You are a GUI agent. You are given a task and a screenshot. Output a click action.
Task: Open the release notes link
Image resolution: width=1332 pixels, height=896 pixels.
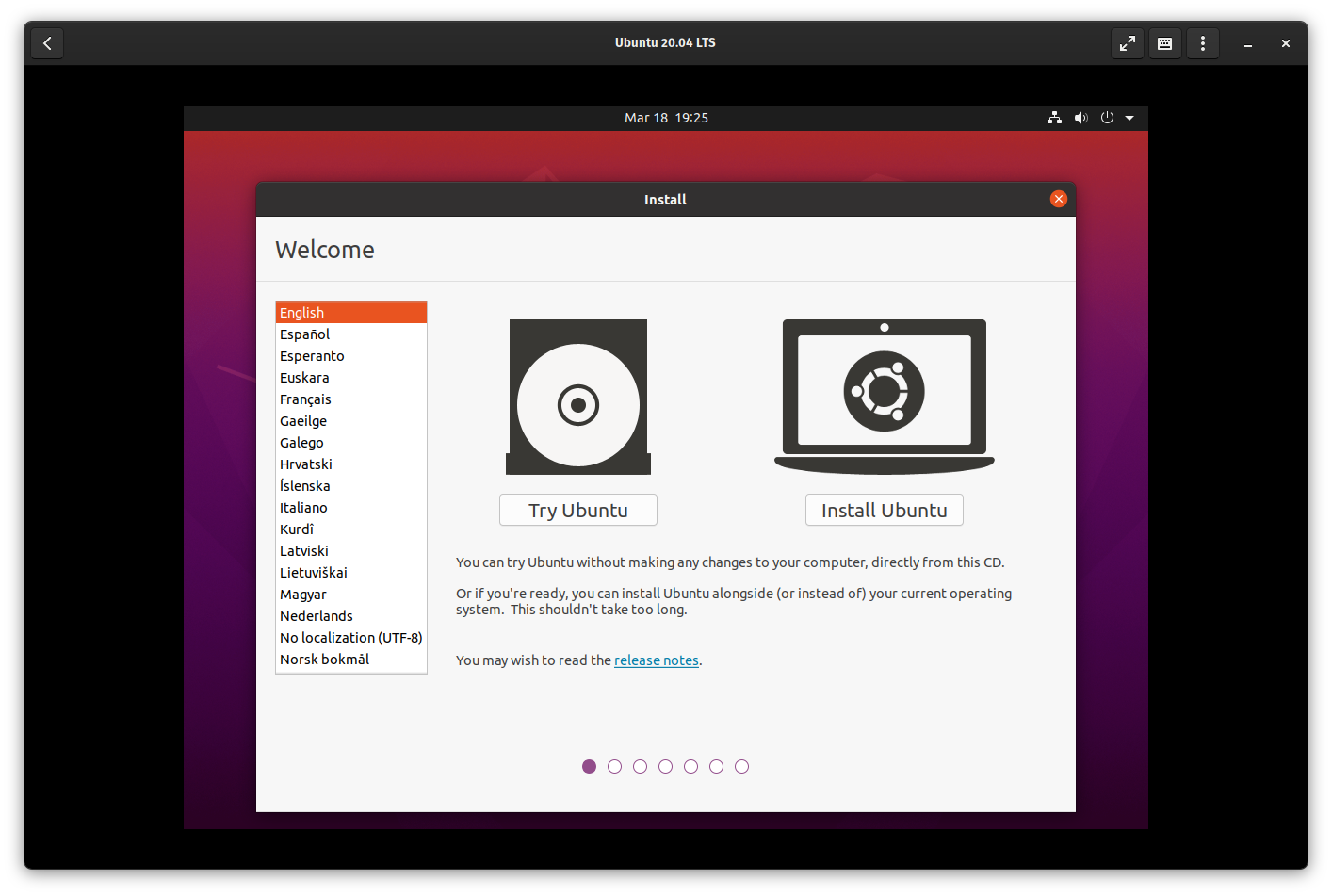click(657, 660)
